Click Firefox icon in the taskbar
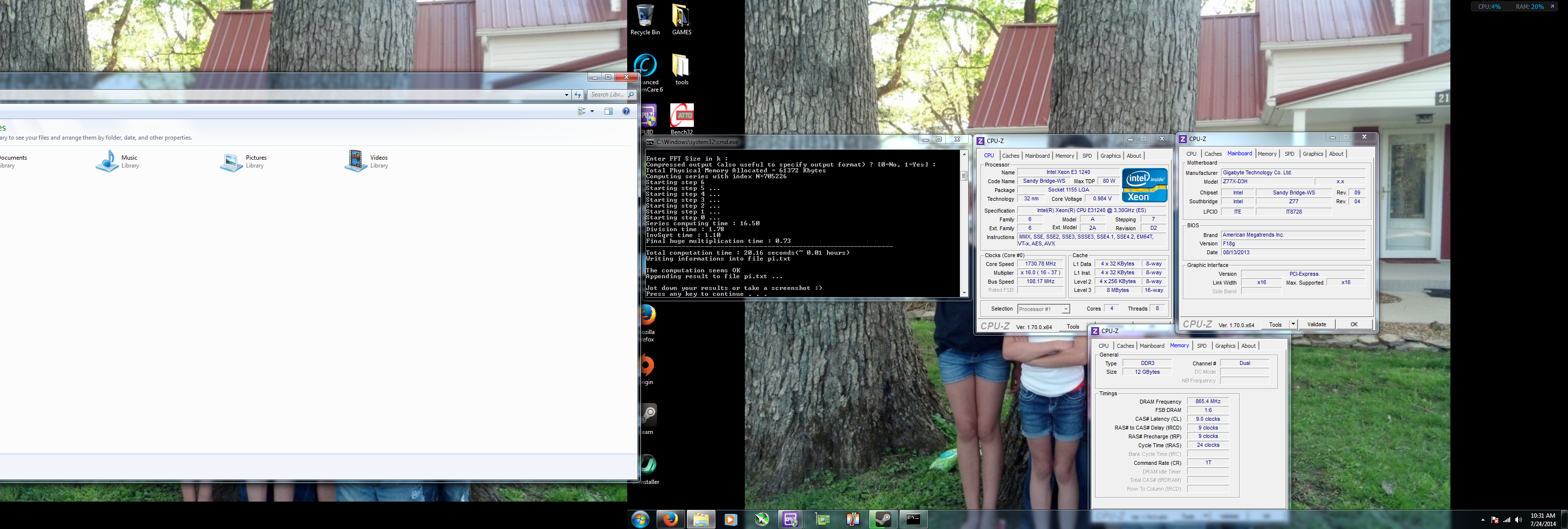 670,519
